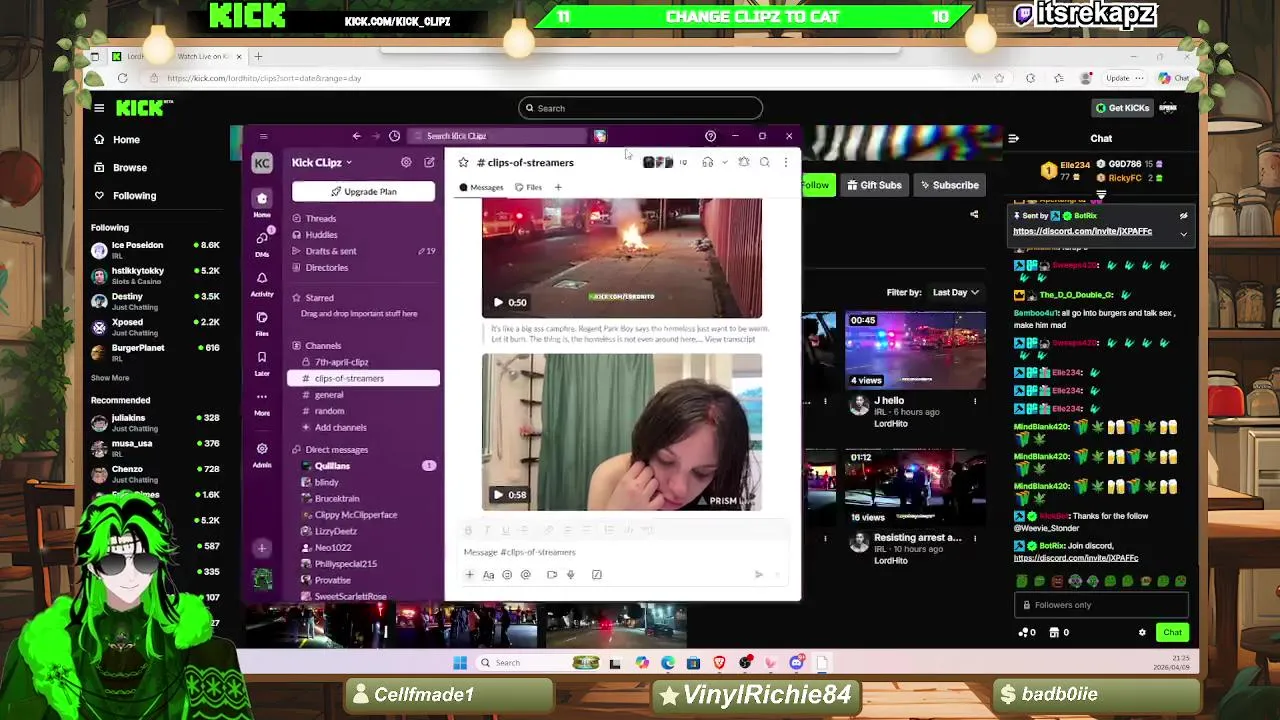Screen dimensions: 1280x720
Task: Open huddle options arrow beside headphones
Action: pos(724,162)
